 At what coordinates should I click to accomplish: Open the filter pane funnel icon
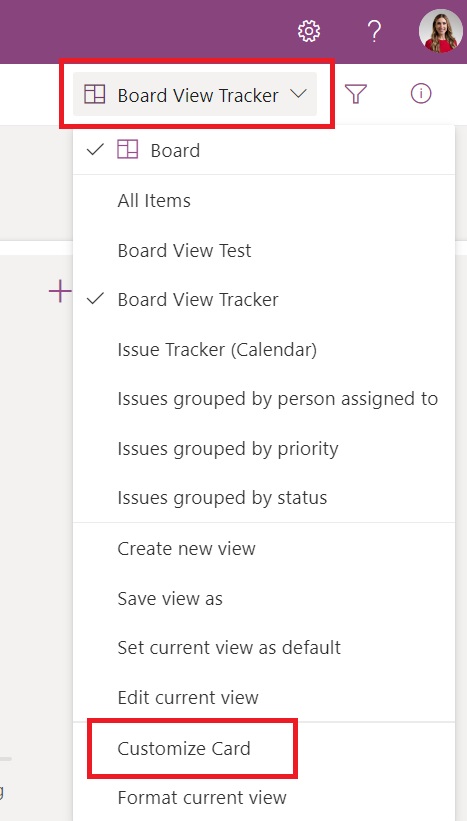(x=356, y=94)
